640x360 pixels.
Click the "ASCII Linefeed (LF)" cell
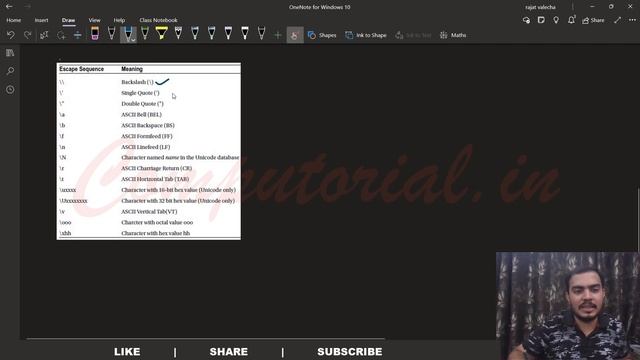click(146, 147)
